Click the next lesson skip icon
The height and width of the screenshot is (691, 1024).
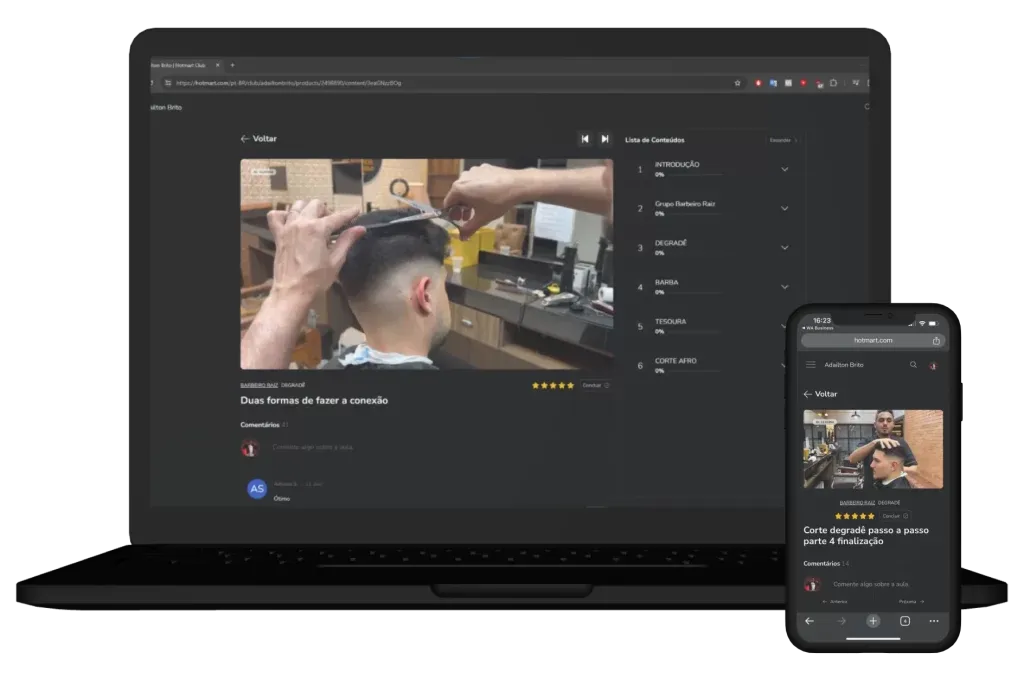605,139
